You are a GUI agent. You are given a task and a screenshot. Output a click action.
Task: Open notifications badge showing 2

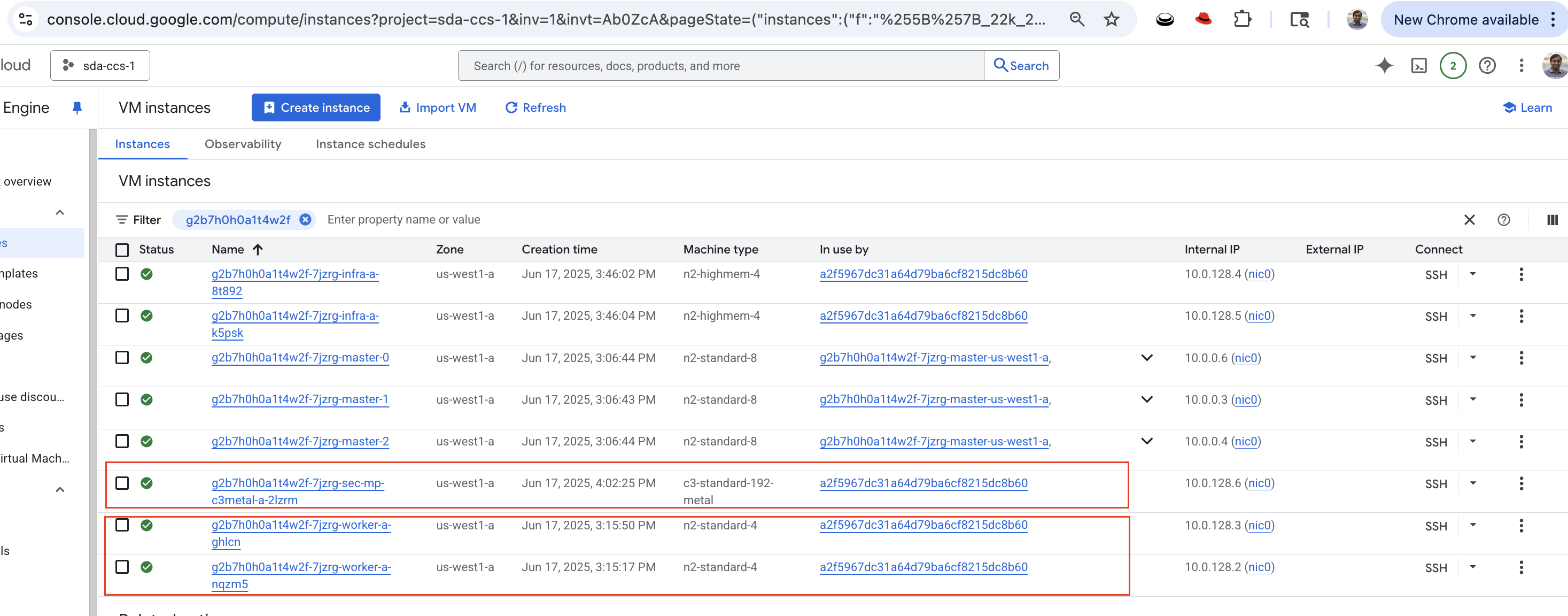pyautogui.click(x=1453, y=66)
